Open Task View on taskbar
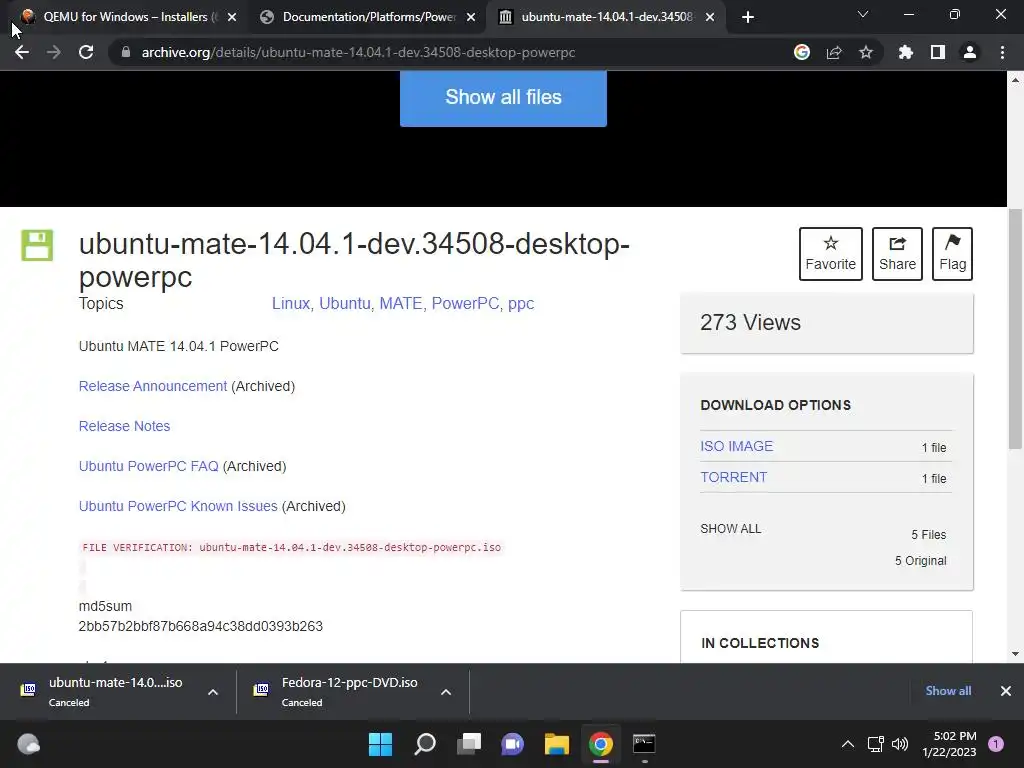The image size is (1024, 768). [469, 744]
